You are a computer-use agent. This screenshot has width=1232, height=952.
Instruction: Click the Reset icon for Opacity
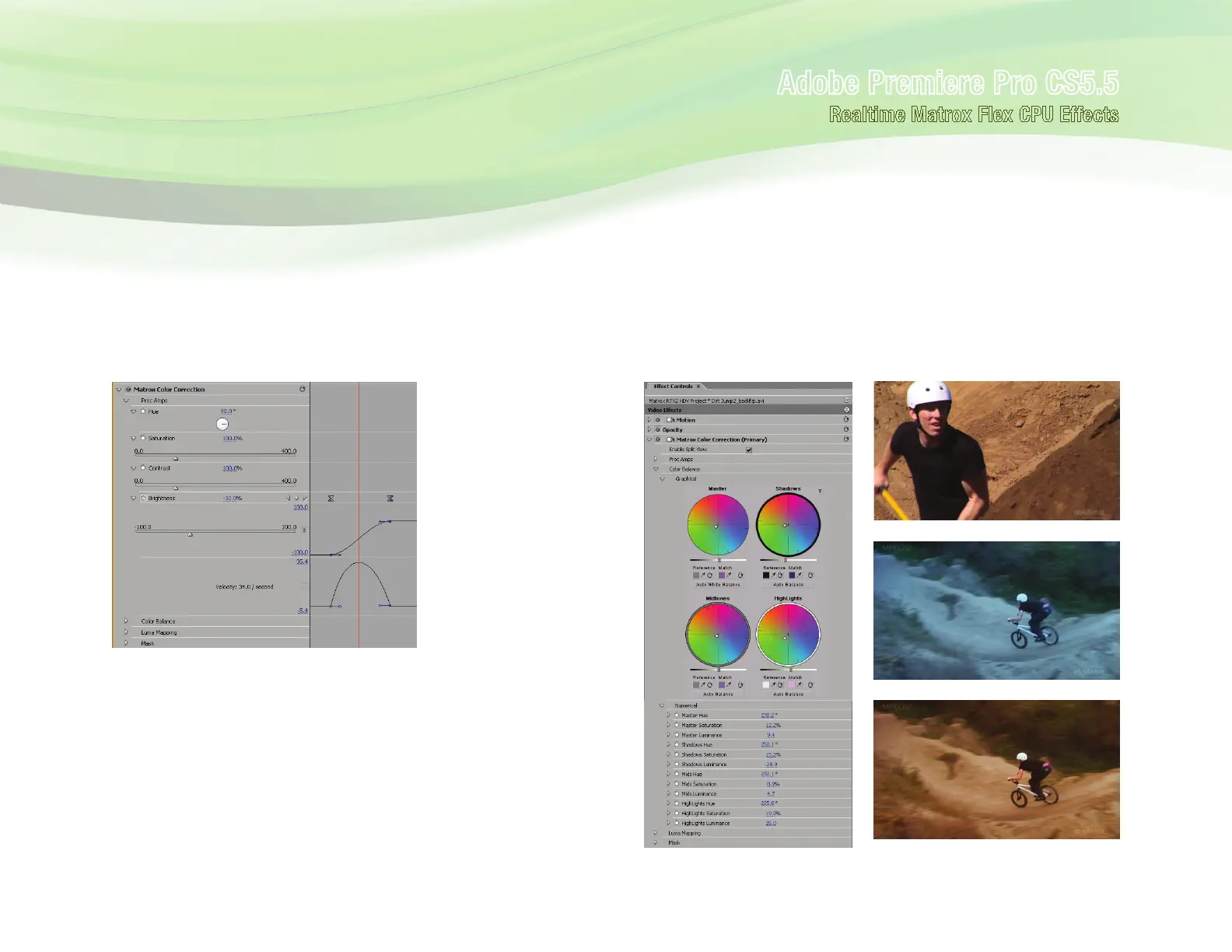click(x=846, y=429)
